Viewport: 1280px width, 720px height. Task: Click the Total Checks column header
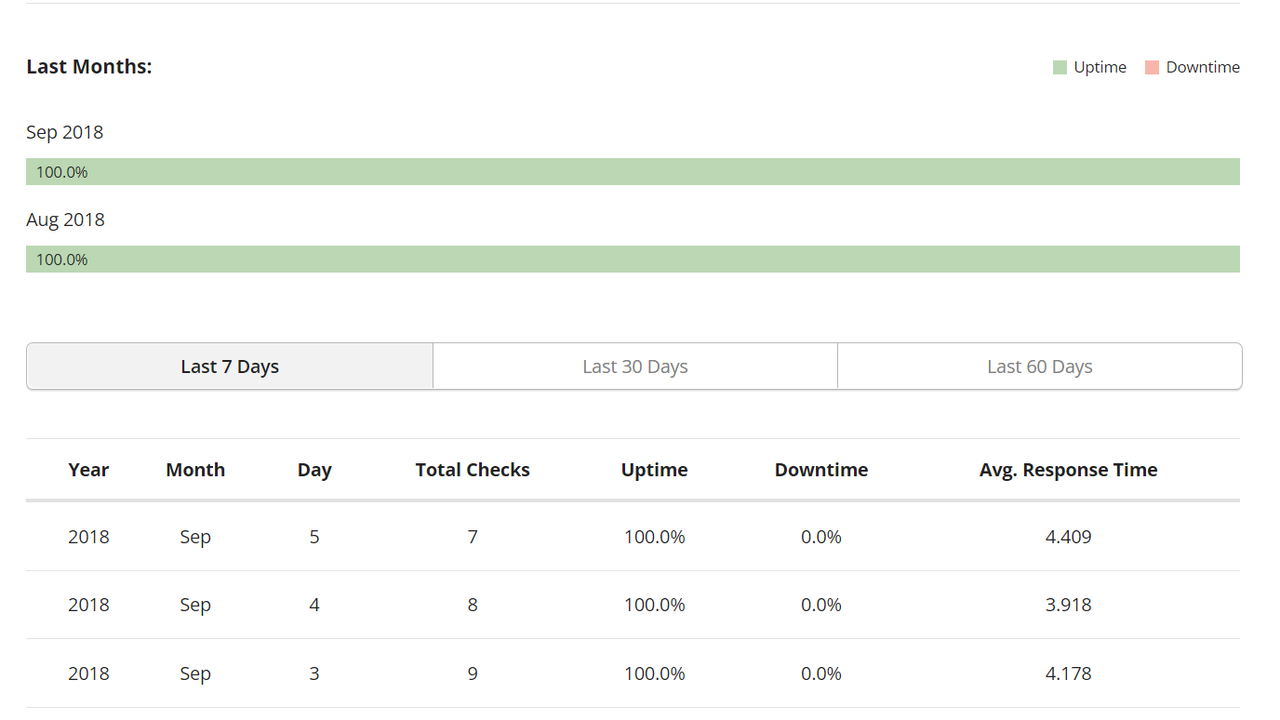[472, 470]
